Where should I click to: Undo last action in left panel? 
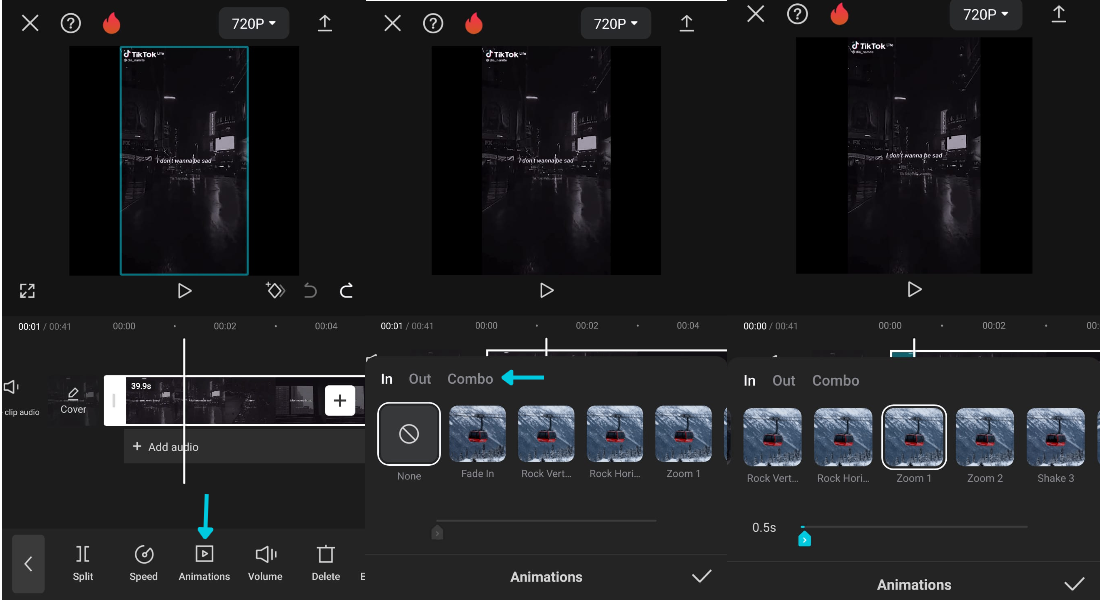point(310,291)
